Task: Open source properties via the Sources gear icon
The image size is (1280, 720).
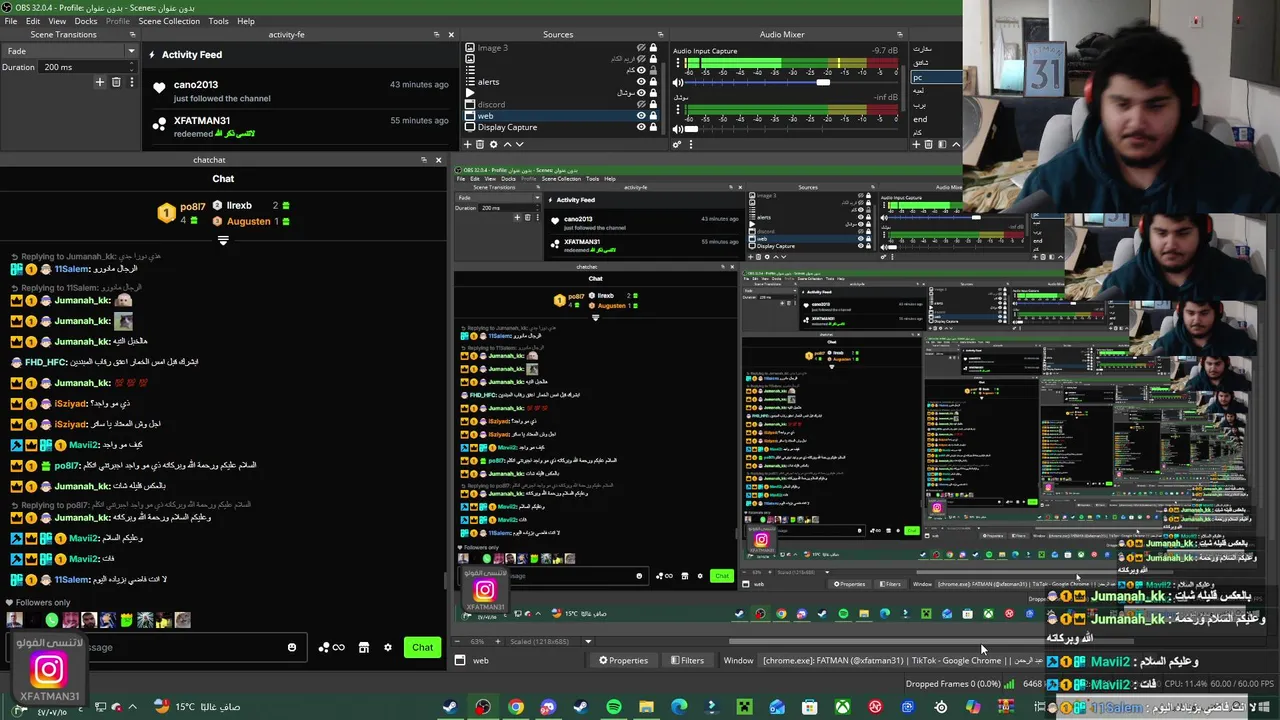Action: 493,144
